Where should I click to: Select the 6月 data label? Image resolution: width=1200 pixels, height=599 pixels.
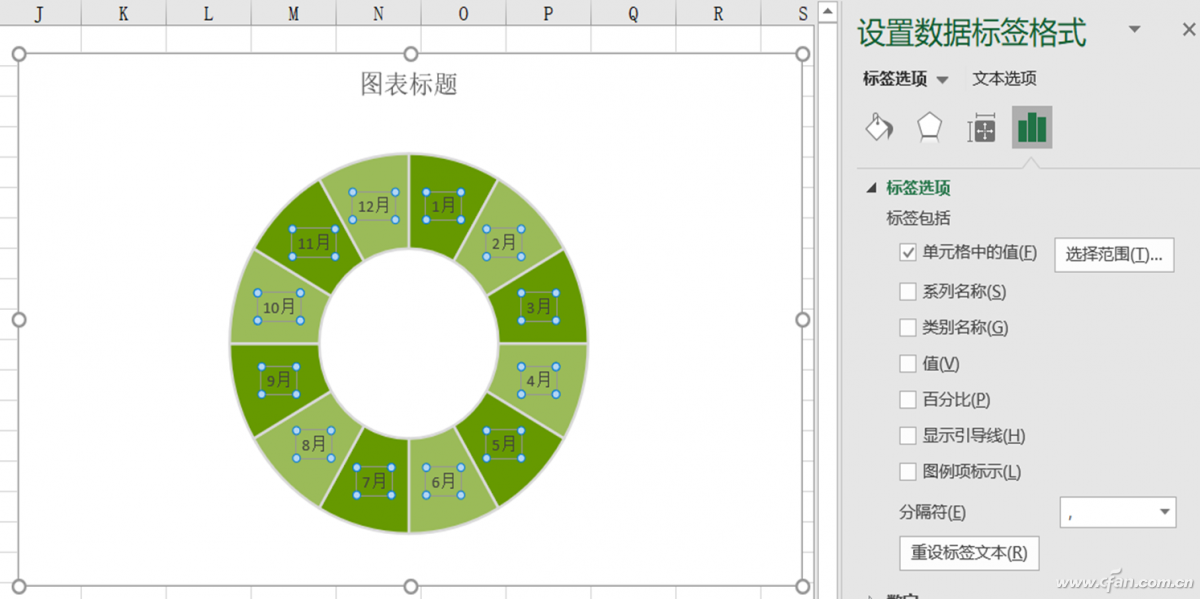[x=442, y=481]
